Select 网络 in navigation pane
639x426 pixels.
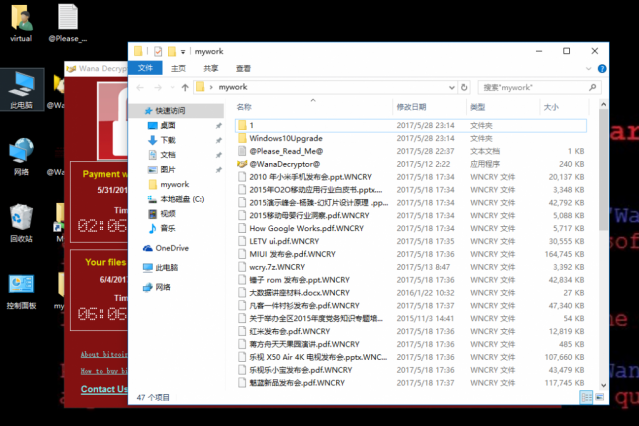tap(162, 287)
